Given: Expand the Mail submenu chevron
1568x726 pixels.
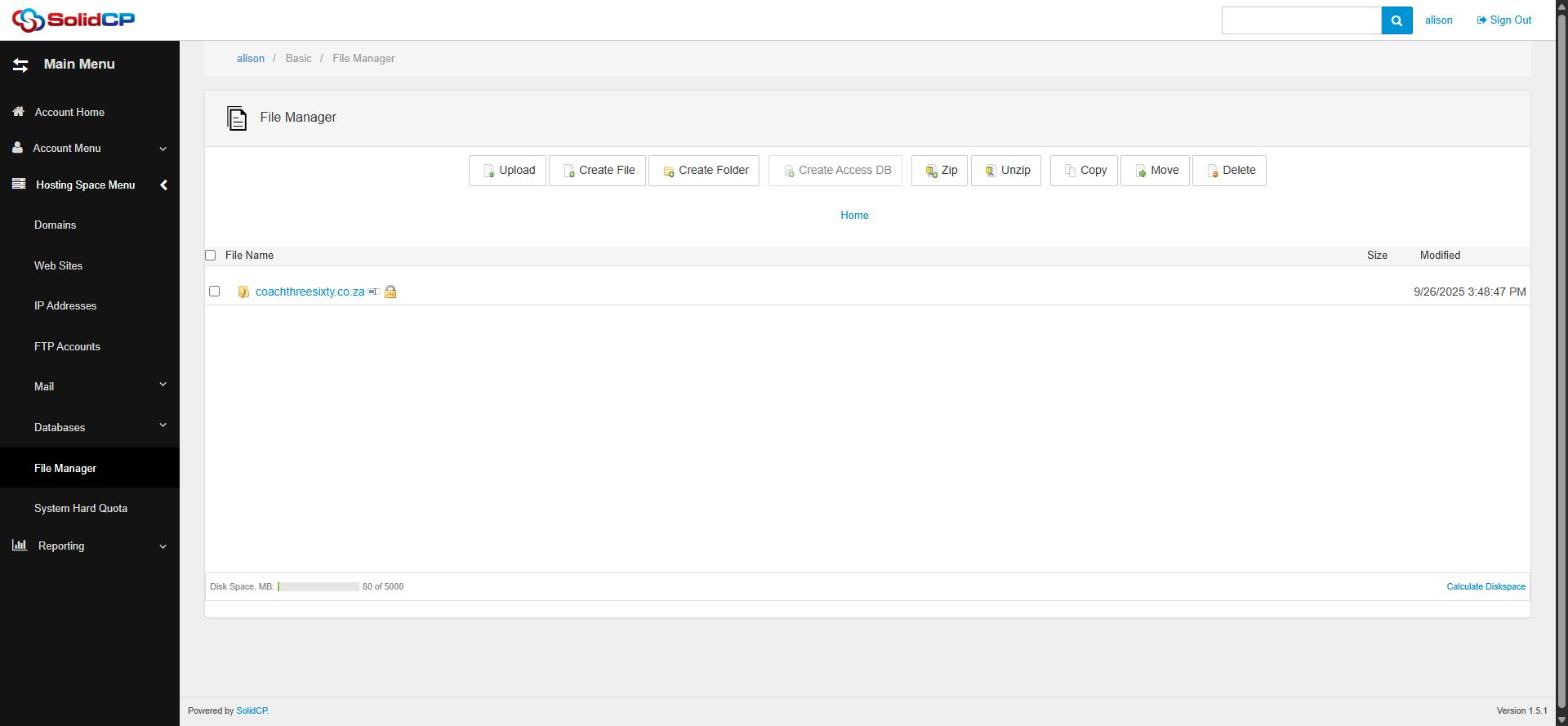Looking at the screenshot, I should (x=163, y=385).
